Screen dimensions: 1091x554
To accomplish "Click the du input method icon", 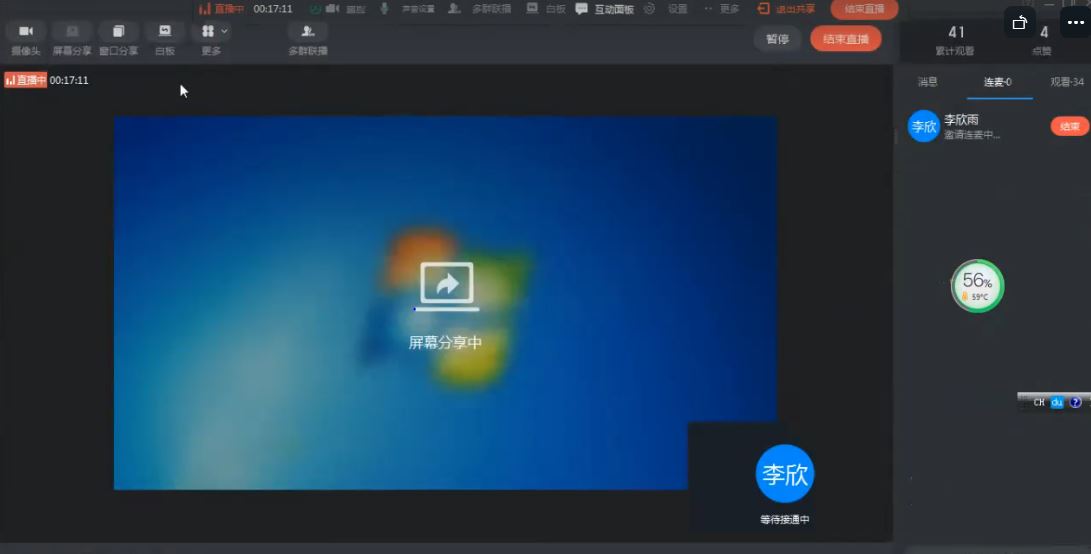I will click(1057, 402).
